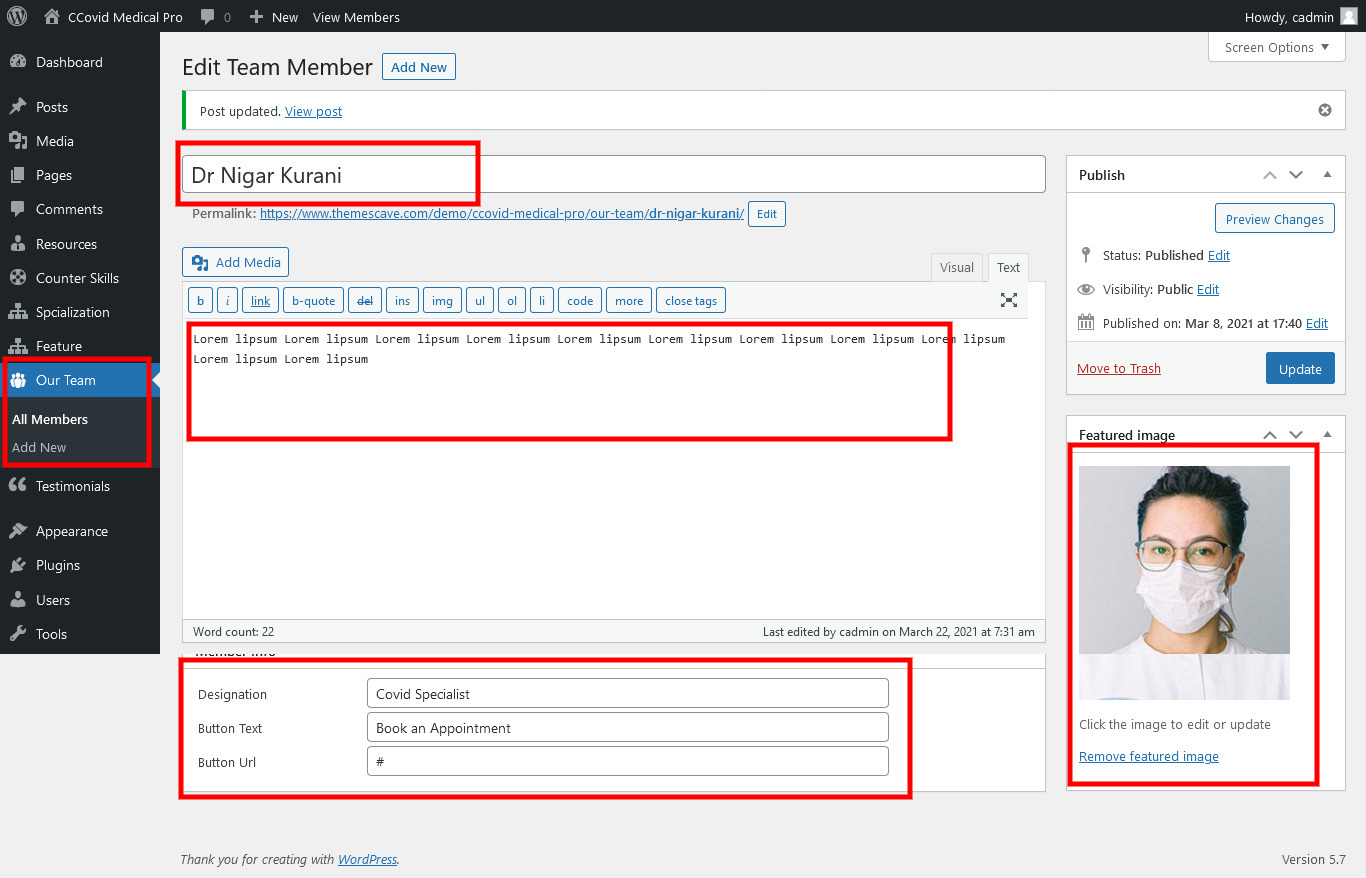Switch to the Text editor tab
Image resolution: width=1366 pixels, height=878 pixels.
(1008, 267)
